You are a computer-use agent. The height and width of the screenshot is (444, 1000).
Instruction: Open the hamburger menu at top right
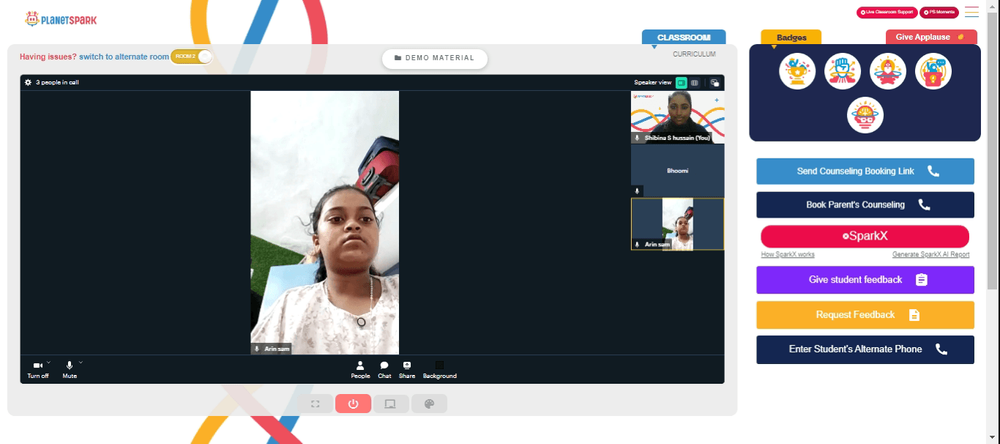coord(971,12)
